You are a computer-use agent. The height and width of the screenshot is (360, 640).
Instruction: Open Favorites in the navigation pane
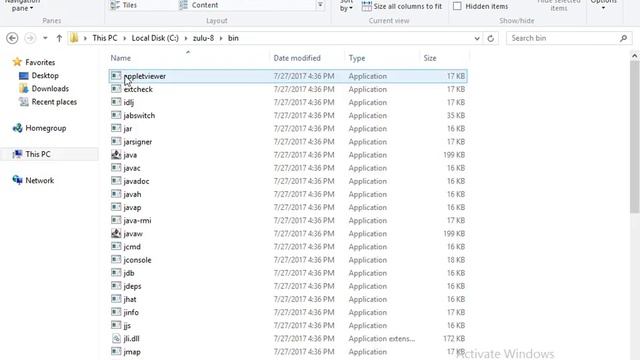tap(40, 62)
